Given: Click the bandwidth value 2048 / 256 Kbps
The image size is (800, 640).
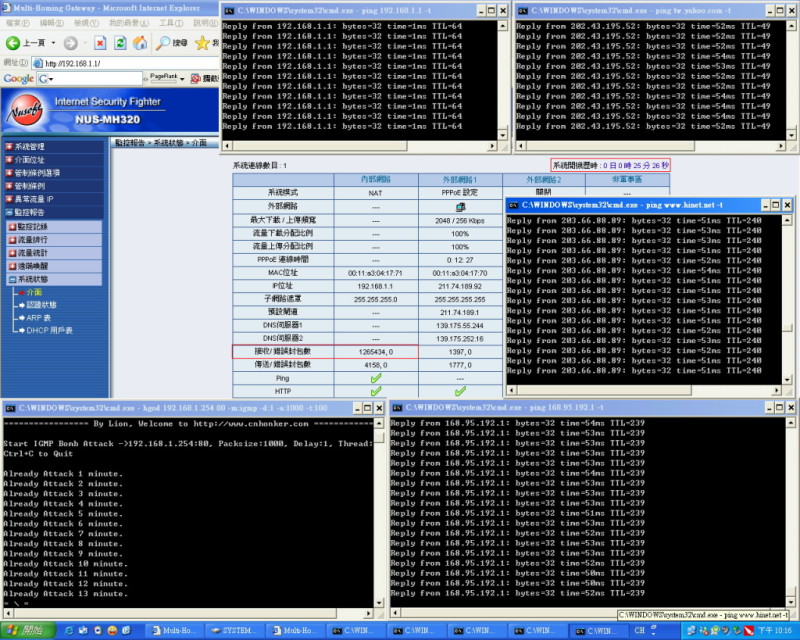Looking at the screenshot, I should coord(460,221).
